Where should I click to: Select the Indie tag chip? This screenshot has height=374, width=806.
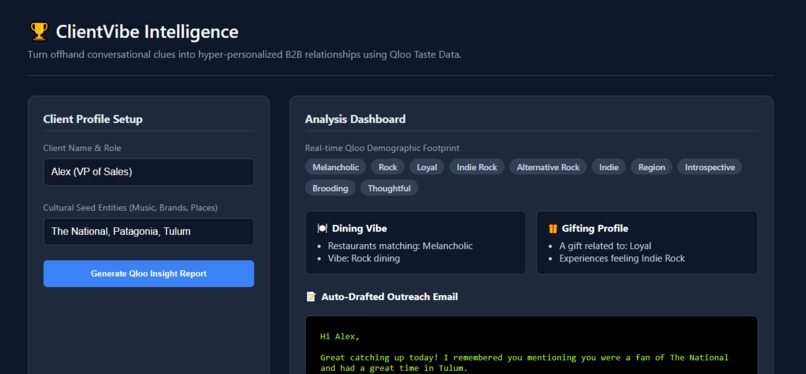tap(609, 167)
